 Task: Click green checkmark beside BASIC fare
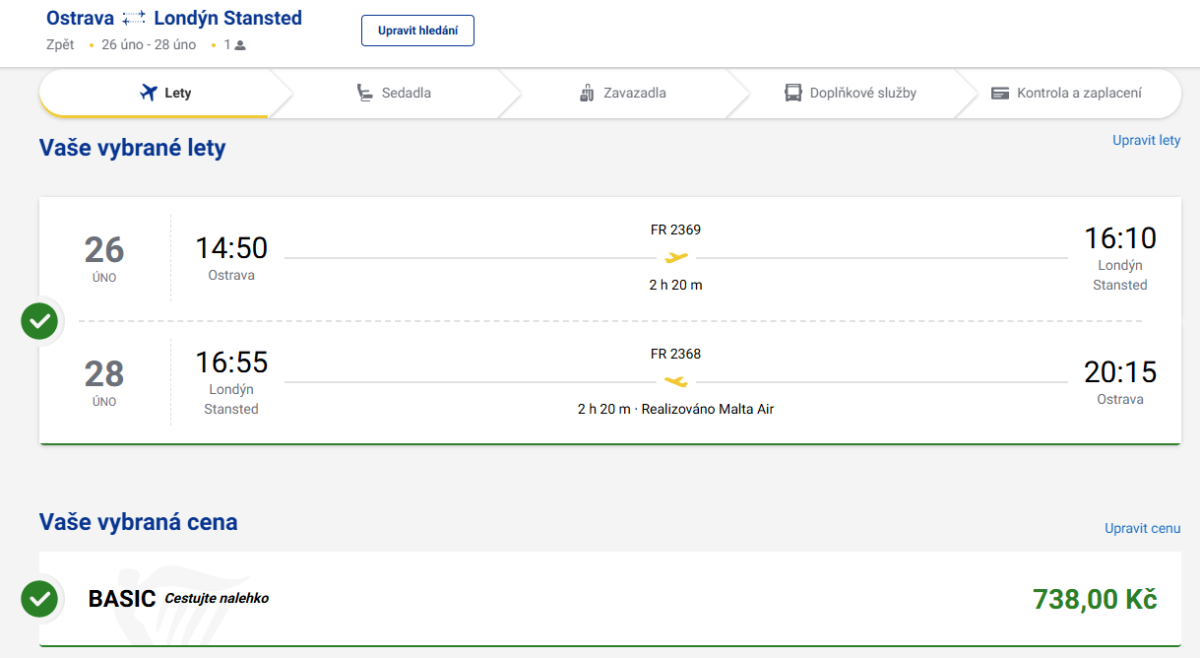pyautogui.click(x=40, y=599)
